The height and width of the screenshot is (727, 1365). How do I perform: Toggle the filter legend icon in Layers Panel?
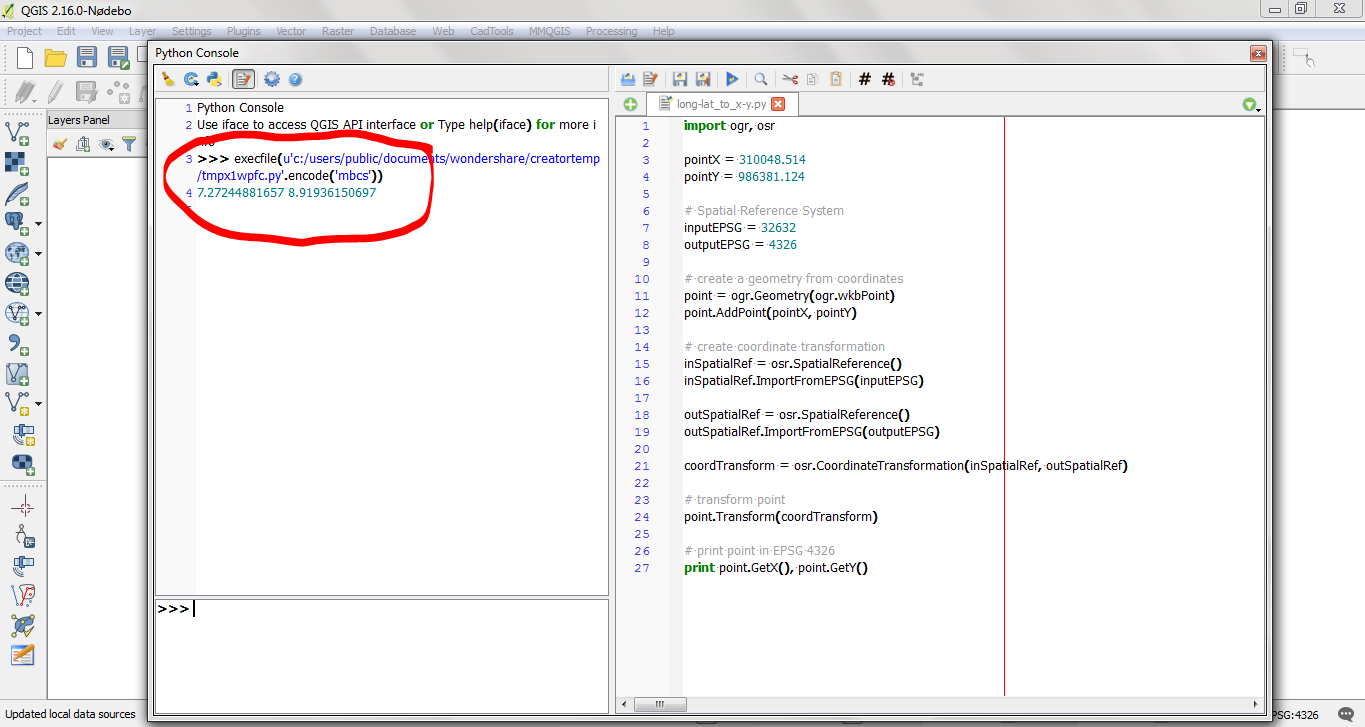(x=130, y=144)
